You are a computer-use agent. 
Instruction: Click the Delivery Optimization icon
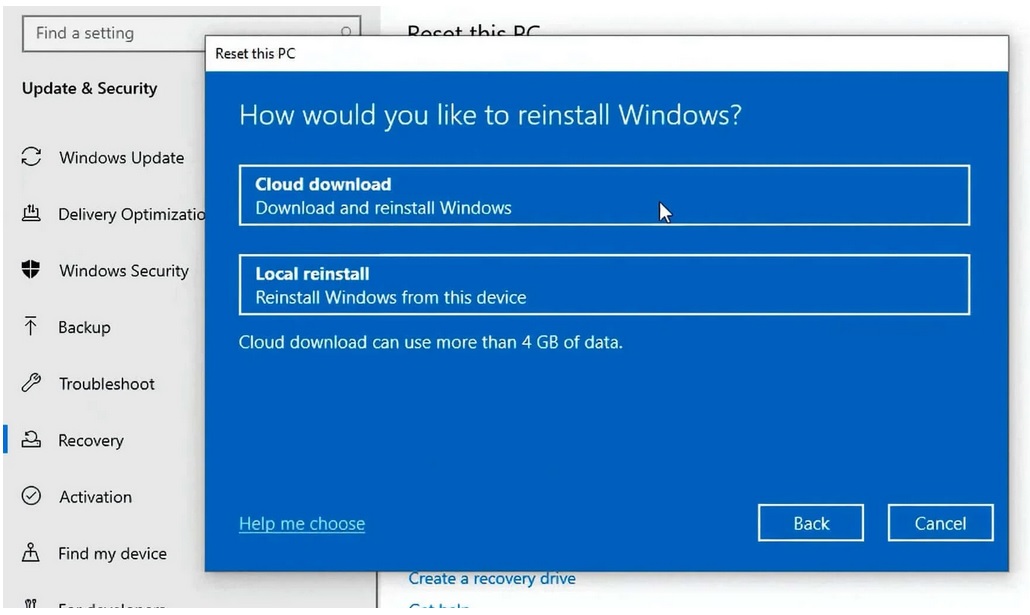[31, 213]
